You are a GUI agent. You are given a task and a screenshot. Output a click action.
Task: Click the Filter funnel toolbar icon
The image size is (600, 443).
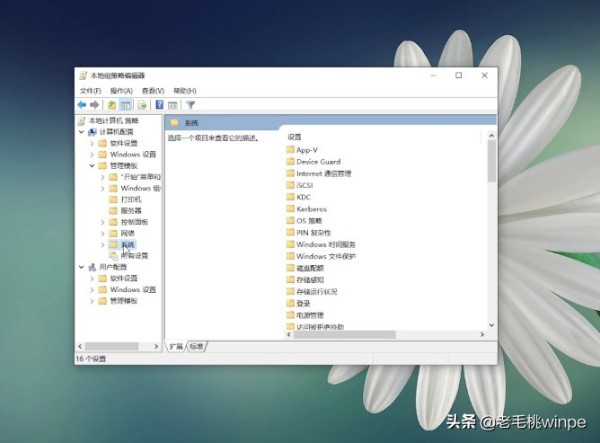(190, 104)
